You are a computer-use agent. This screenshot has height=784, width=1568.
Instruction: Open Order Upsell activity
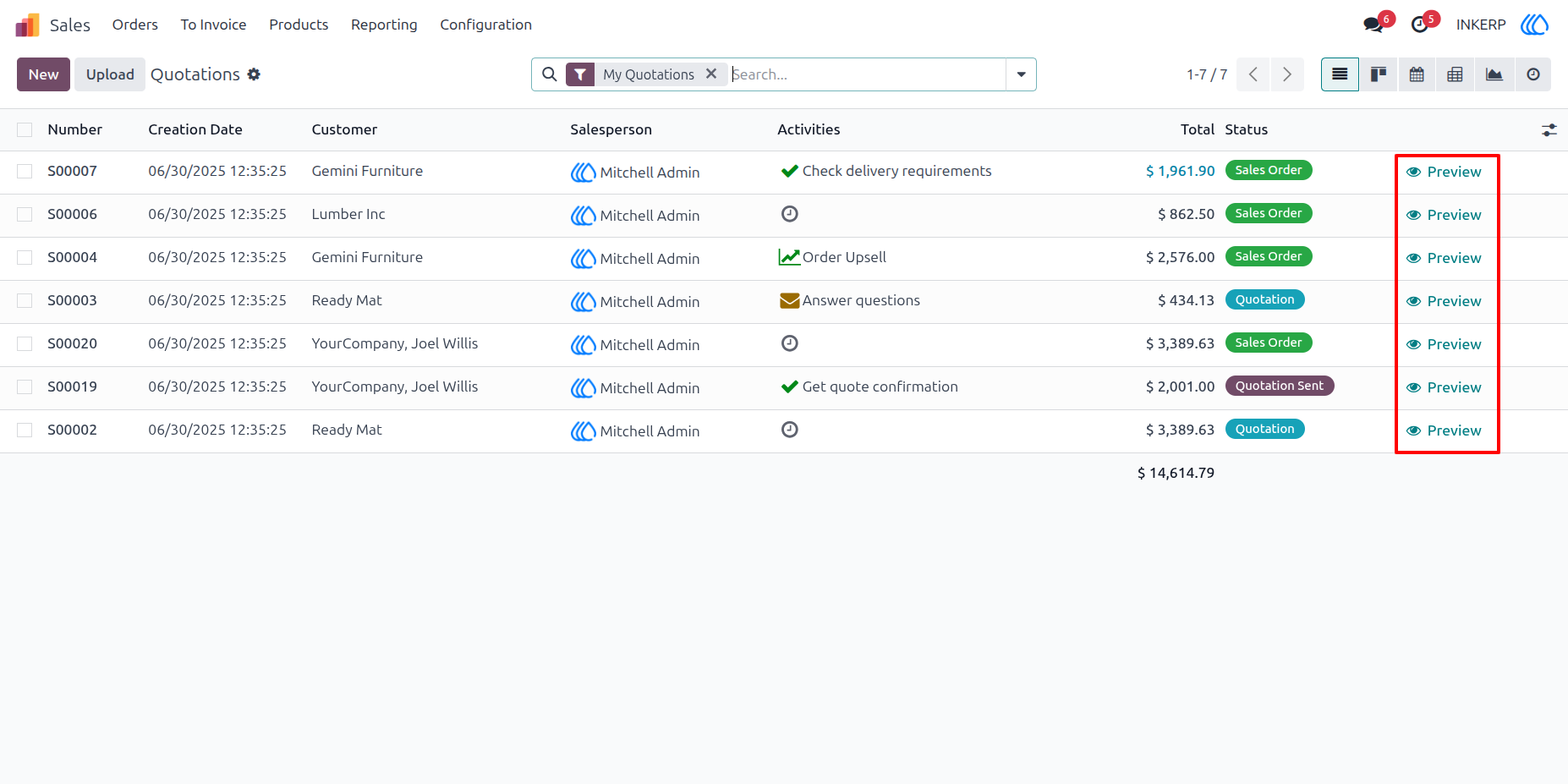pos(832,257)
